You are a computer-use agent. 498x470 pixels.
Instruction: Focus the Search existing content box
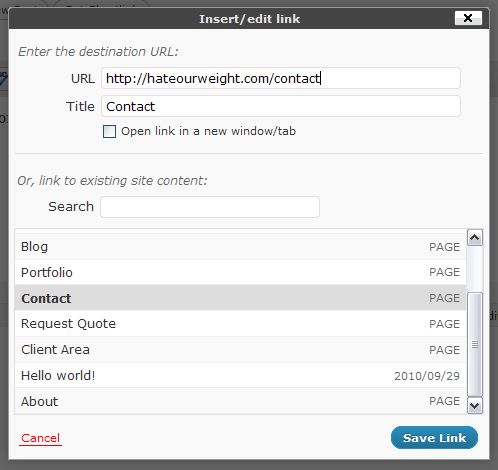(210, 207)
